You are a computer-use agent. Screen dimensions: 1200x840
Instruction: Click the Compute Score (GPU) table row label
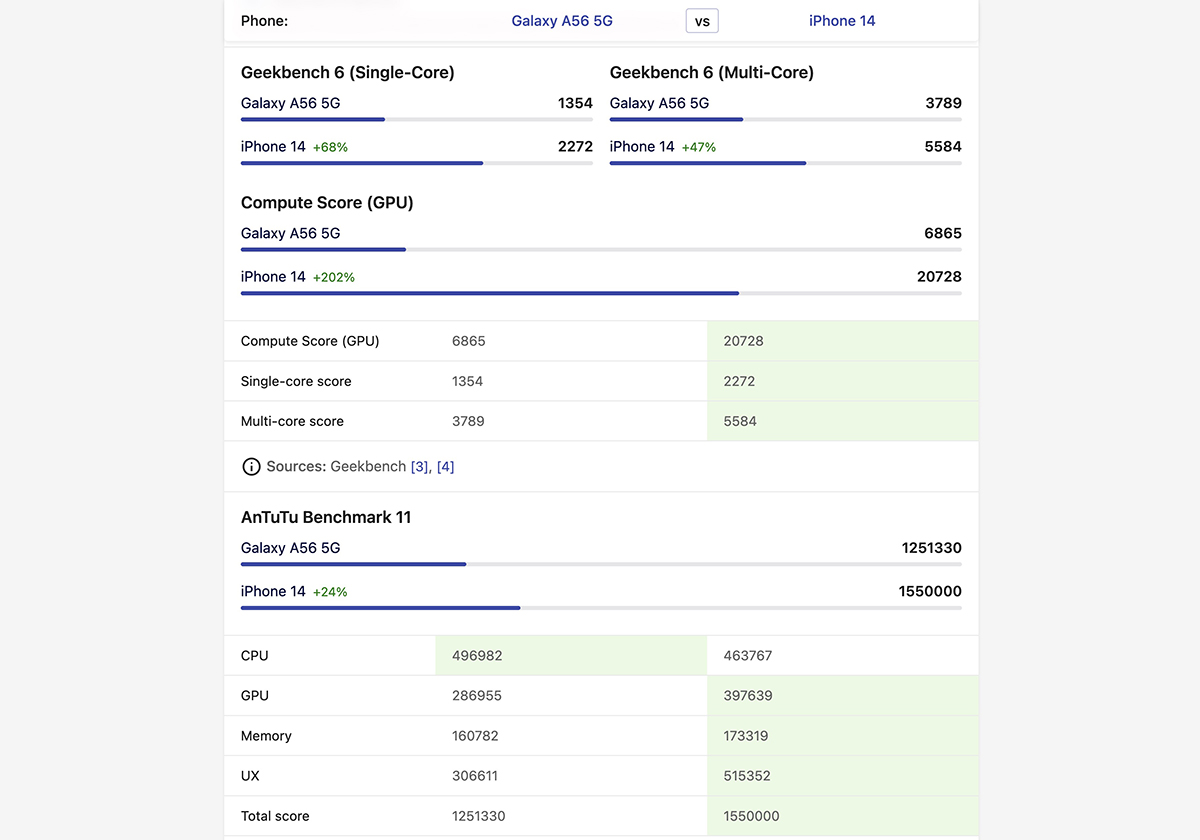pos(310,341)
